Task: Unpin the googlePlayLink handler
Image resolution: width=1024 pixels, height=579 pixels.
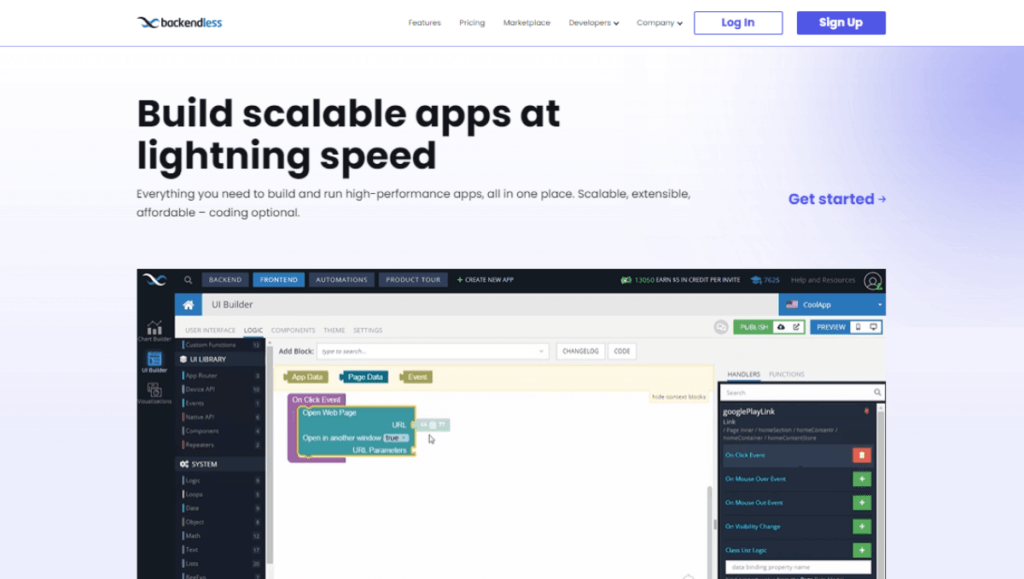Action: point(867,410)
